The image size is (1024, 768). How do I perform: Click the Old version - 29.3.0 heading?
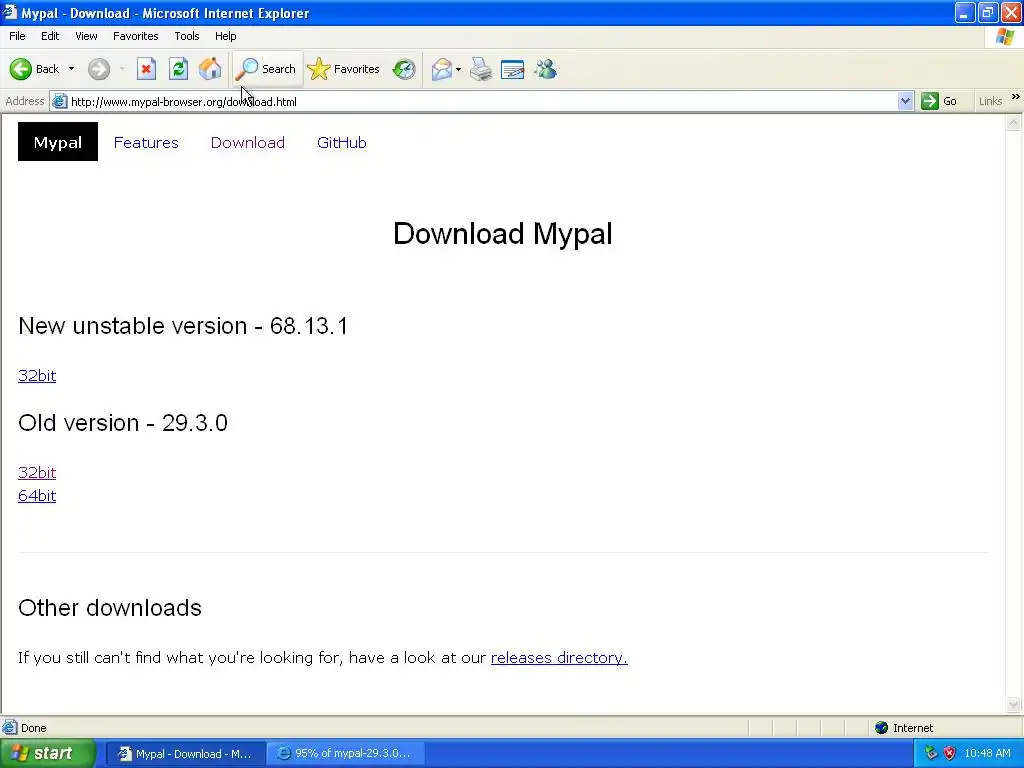tap(123, 423)
